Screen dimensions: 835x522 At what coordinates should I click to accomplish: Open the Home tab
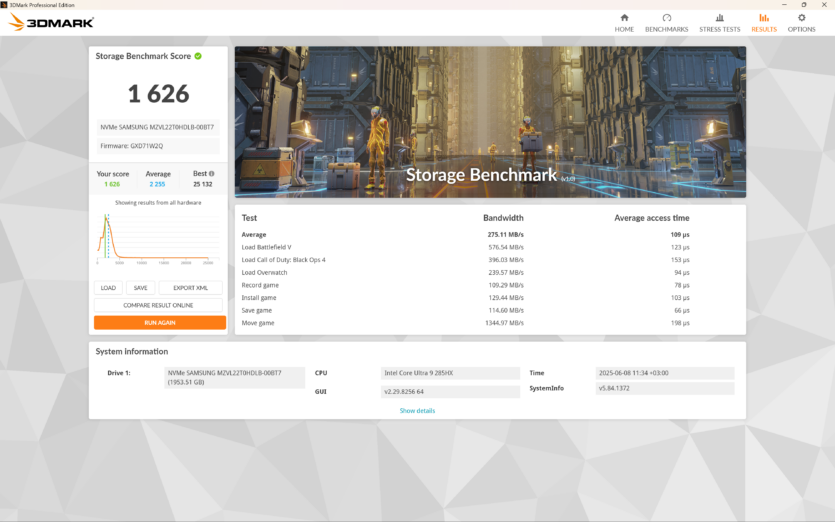(x=624, y=23)
